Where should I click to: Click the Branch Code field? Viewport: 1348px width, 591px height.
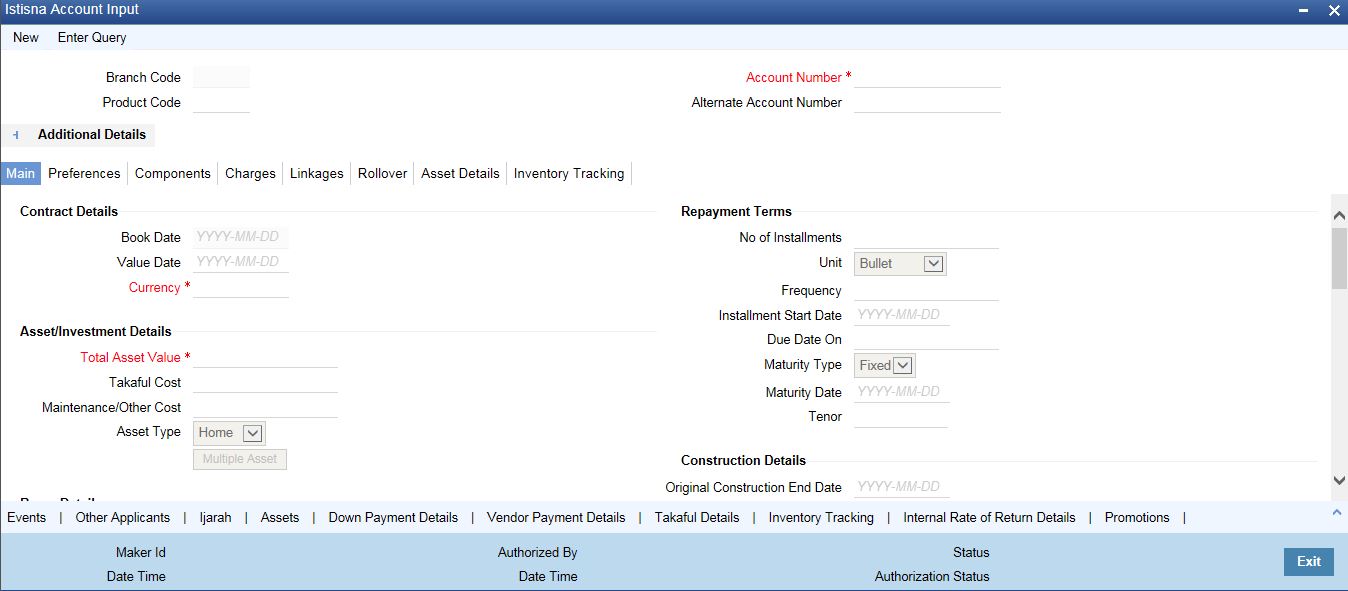tap(221, 77)
